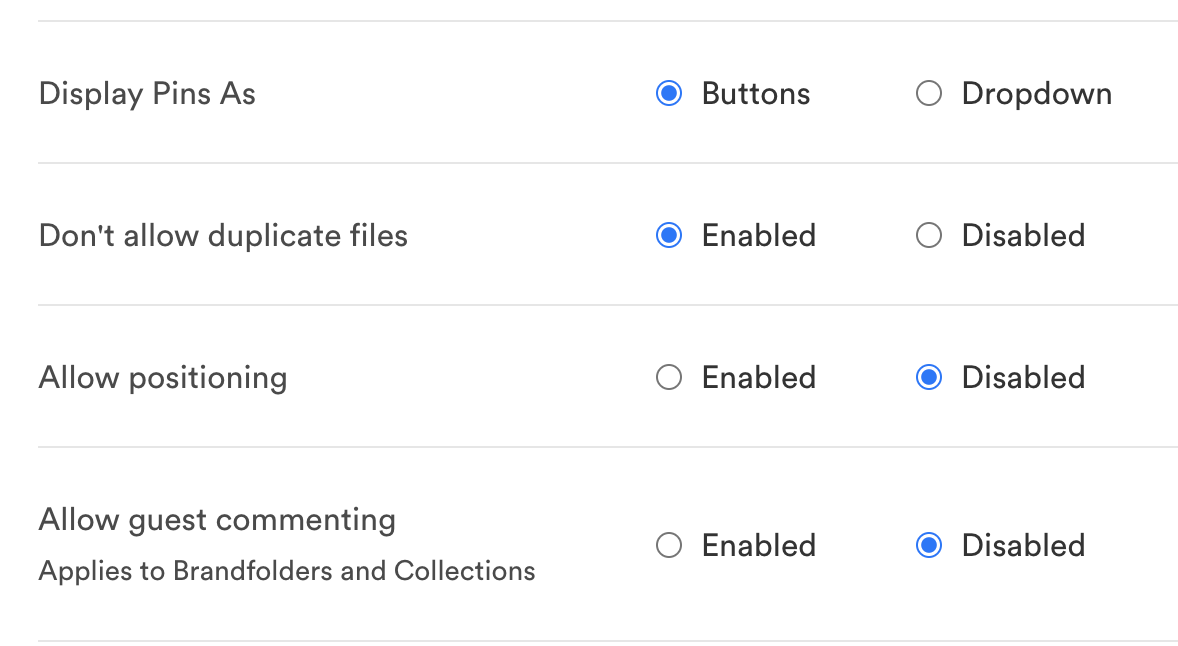The image size is (1178, 646).
Task: Click the "Dropdown" option label text
Action: coord(1037,94)
